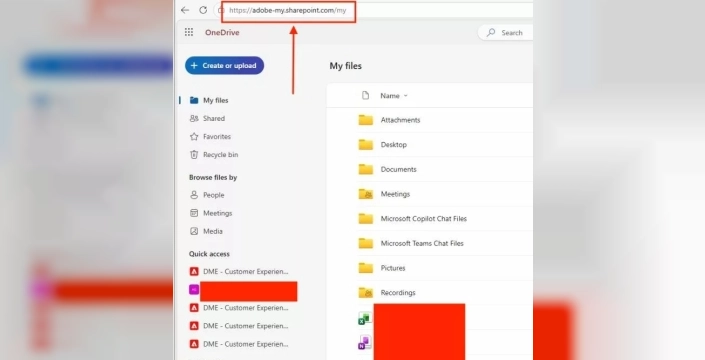Open the Desktop folder
Screen dimensions: 705x360
(x=393, y=145)
